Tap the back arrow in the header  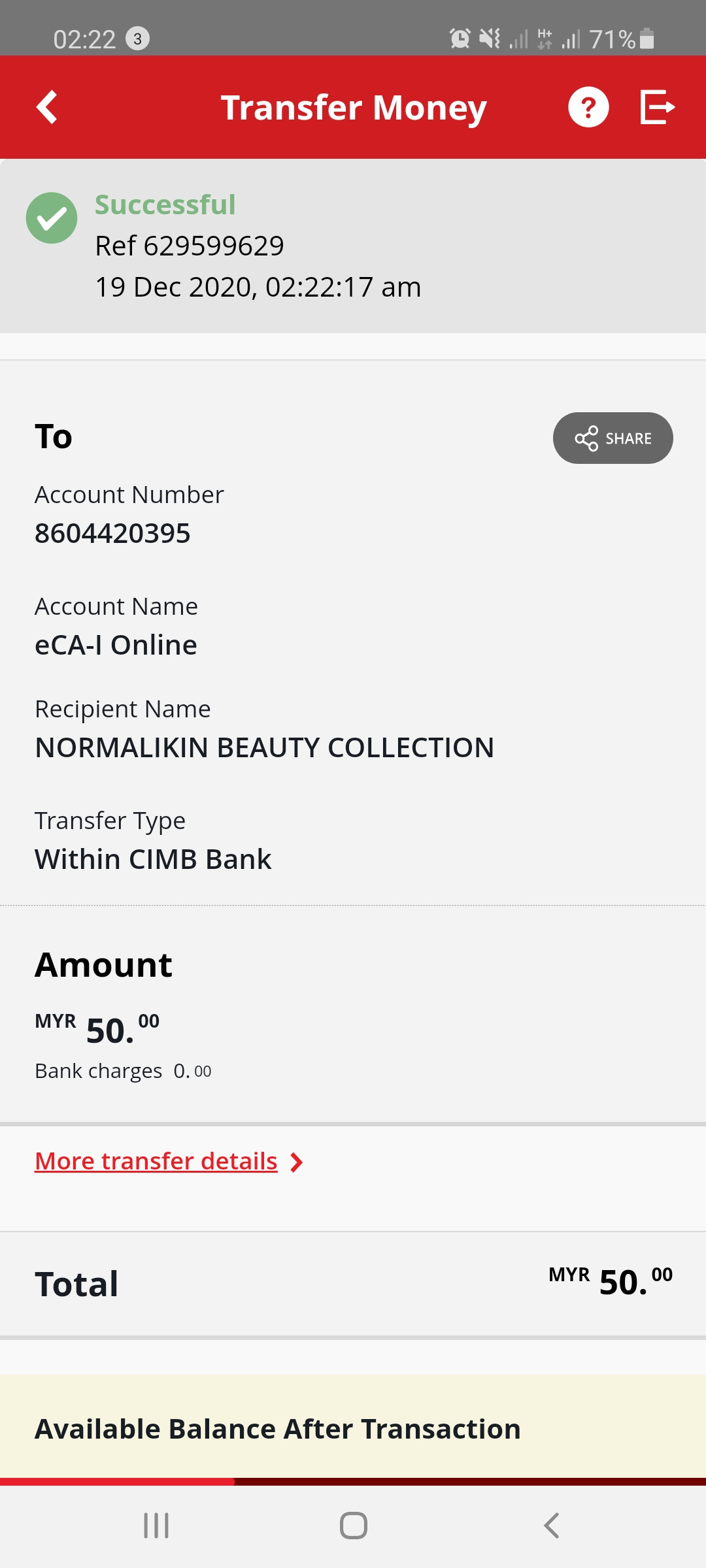47,107
